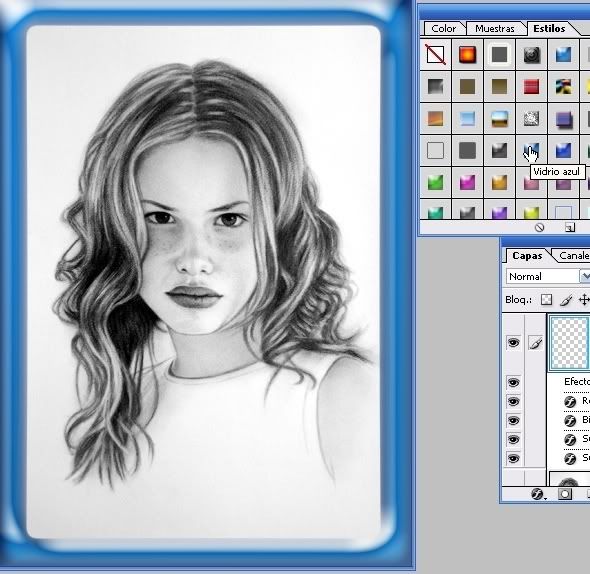The height and width of the screenshot is (574, 590).
Task: Apply the 'no style' red slash swatch
Action: 435,55
